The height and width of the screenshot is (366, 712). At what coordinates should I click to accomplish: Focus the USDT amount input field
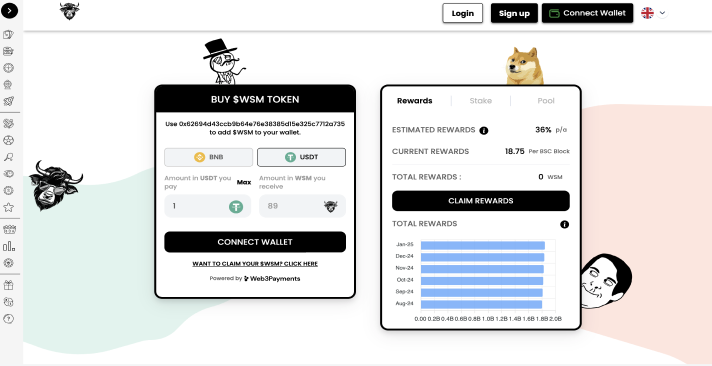pos(208,206)
